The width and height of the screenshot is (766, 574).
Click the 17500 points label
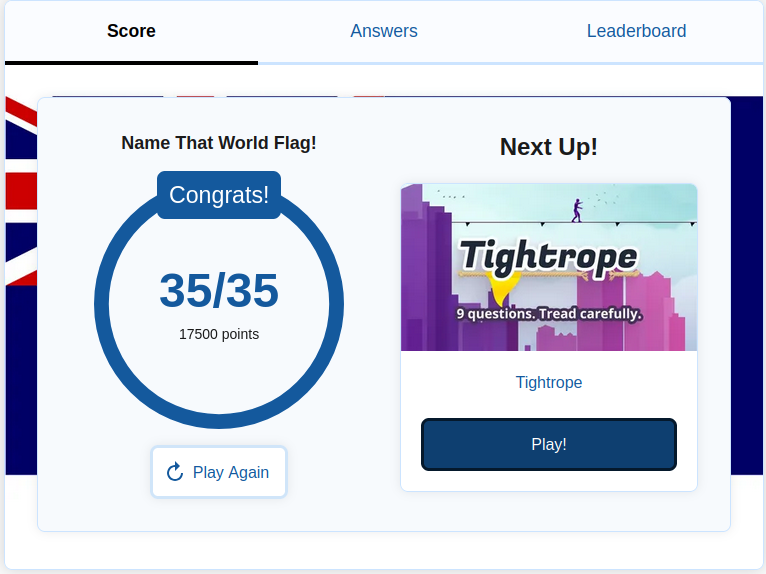point(219,334)
